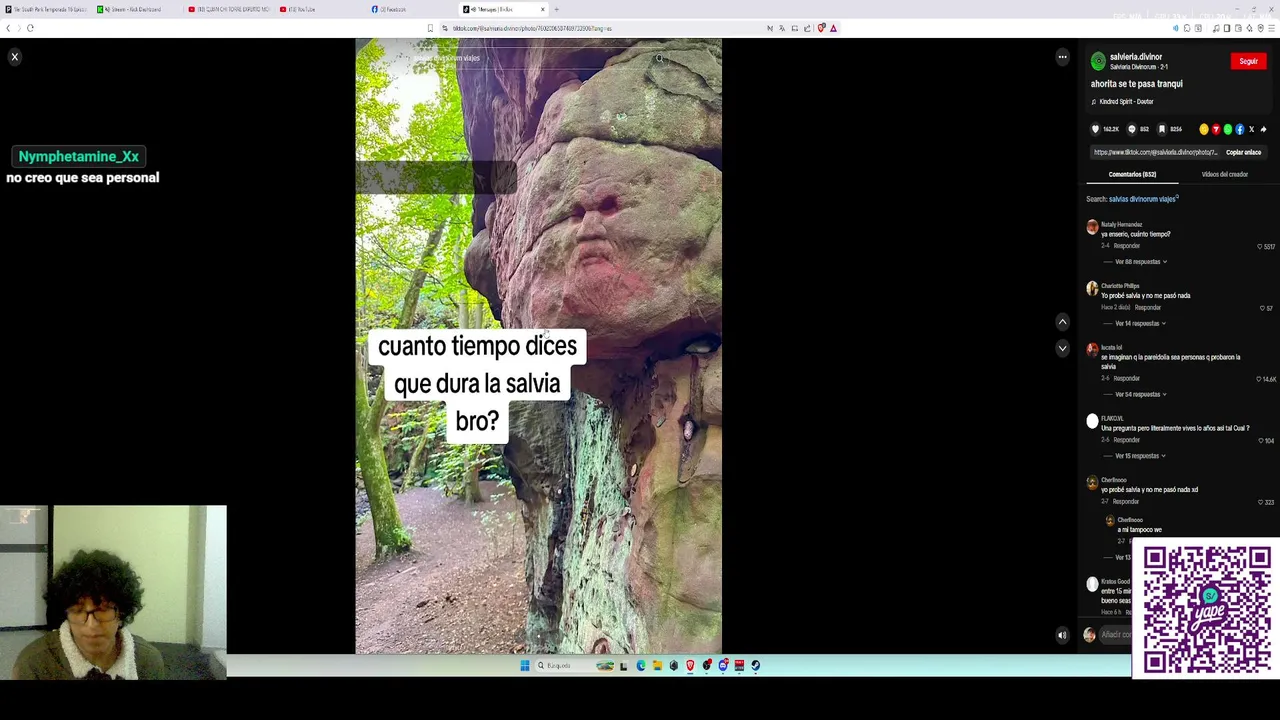
Task: Like Nataly Hernandez's comment heart
Action: tap(1260, 246)
